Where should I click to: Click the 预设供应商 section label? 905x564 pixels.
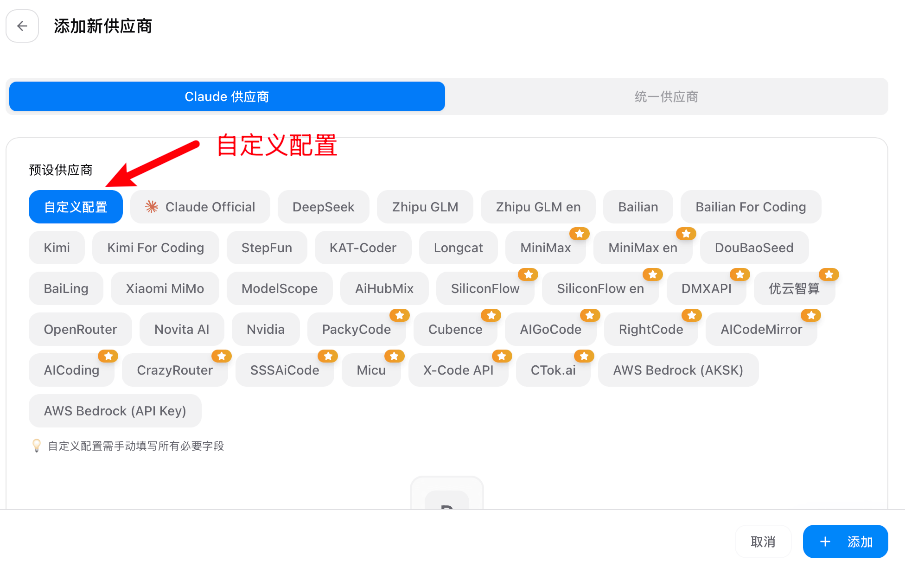[61, 170]
